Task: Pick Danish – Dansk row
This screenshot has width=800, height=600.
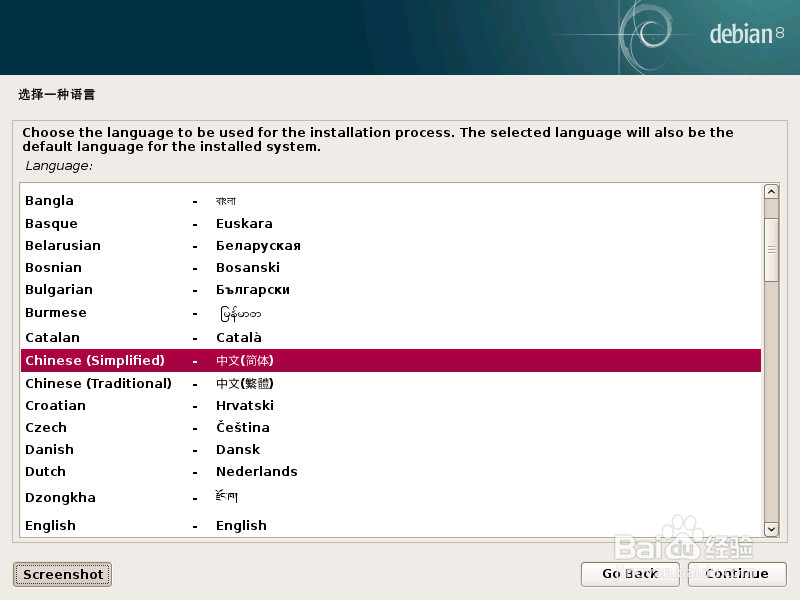Action: (391, 449)
